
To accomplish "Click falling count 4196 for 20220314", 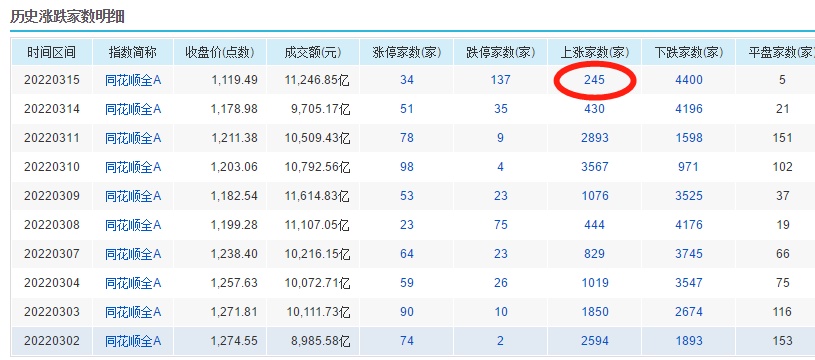I will tap(689, 109).
